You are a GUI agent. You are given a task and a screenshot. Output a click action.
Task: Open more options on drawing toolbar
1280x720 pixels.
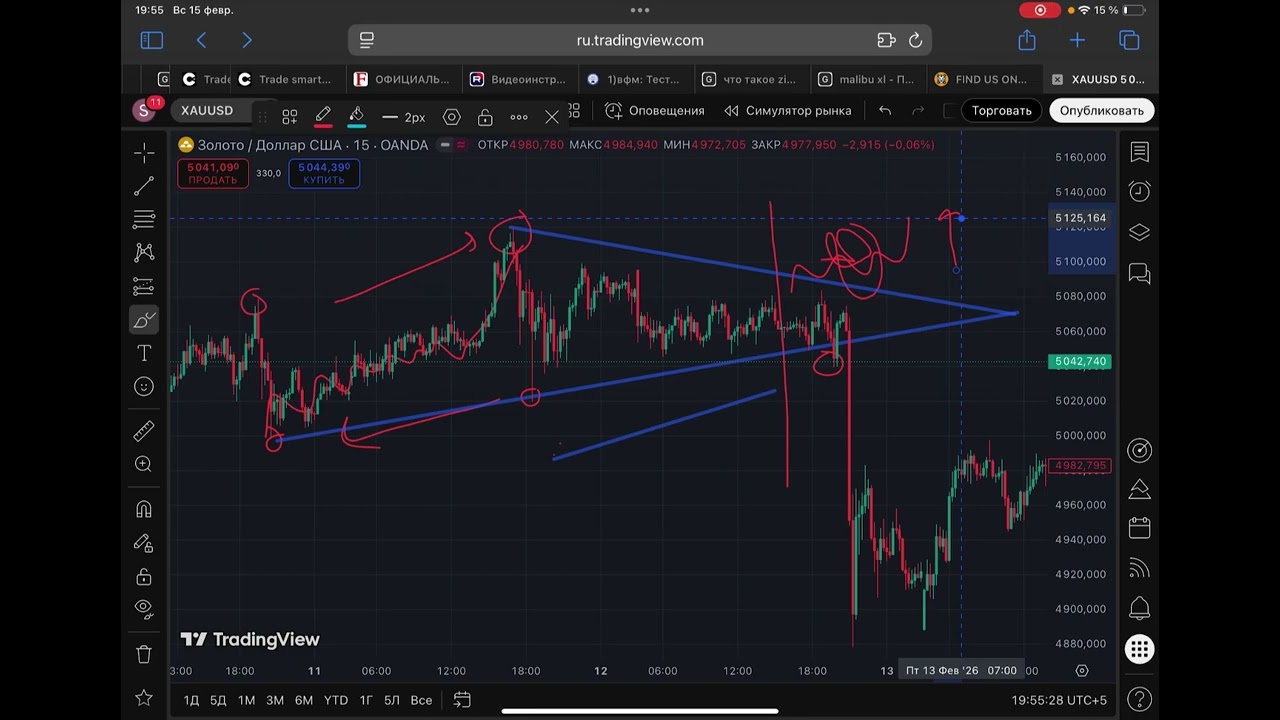(x=519, y=117)
